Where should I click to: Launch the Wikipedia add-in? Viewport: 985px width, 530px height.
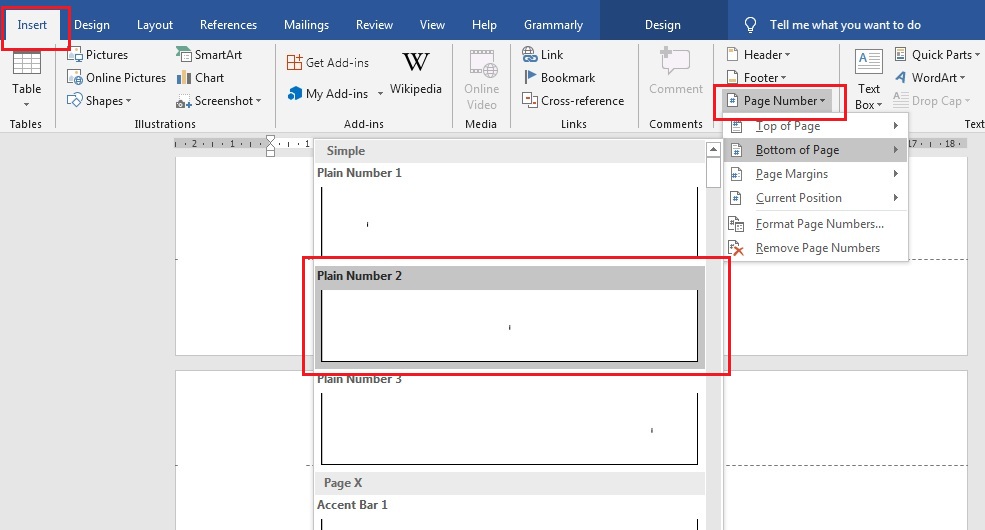[416, 73]
